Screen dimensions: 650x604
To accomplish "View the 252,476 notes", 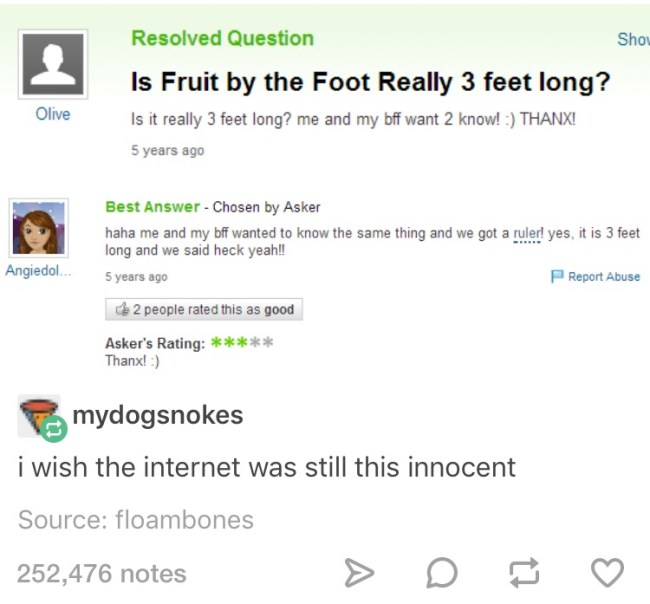I will pyautogui.click(x=102, y=574).
